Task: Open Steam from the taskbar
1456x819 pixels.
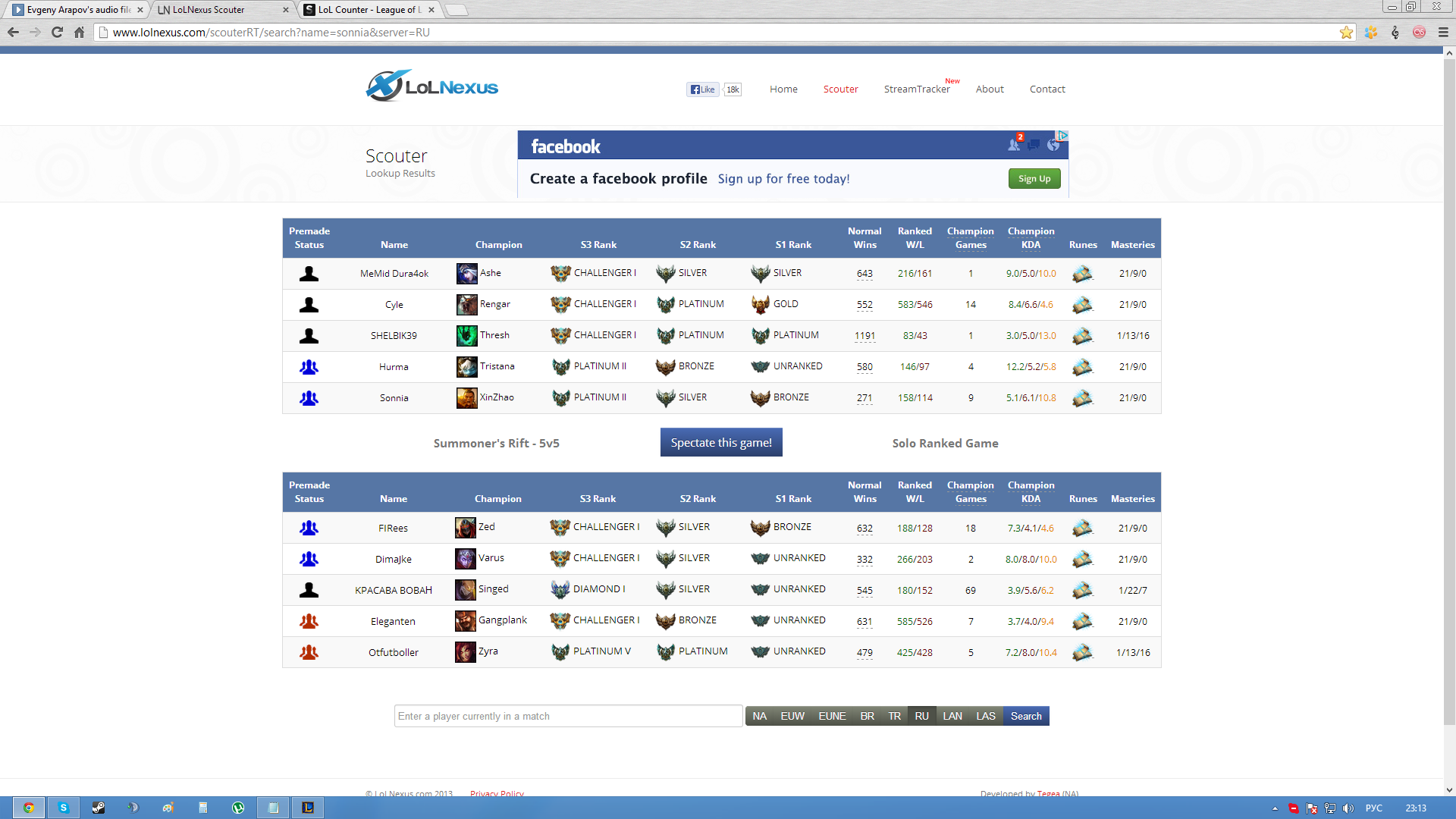Action: tap(99, 808)
